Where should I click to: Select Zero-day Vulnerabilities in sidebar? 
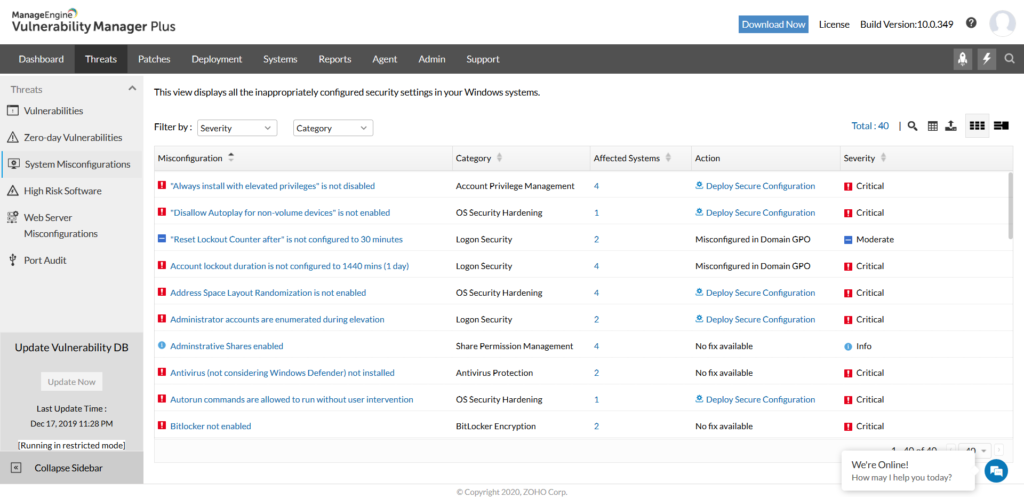[x=73, y=138]
